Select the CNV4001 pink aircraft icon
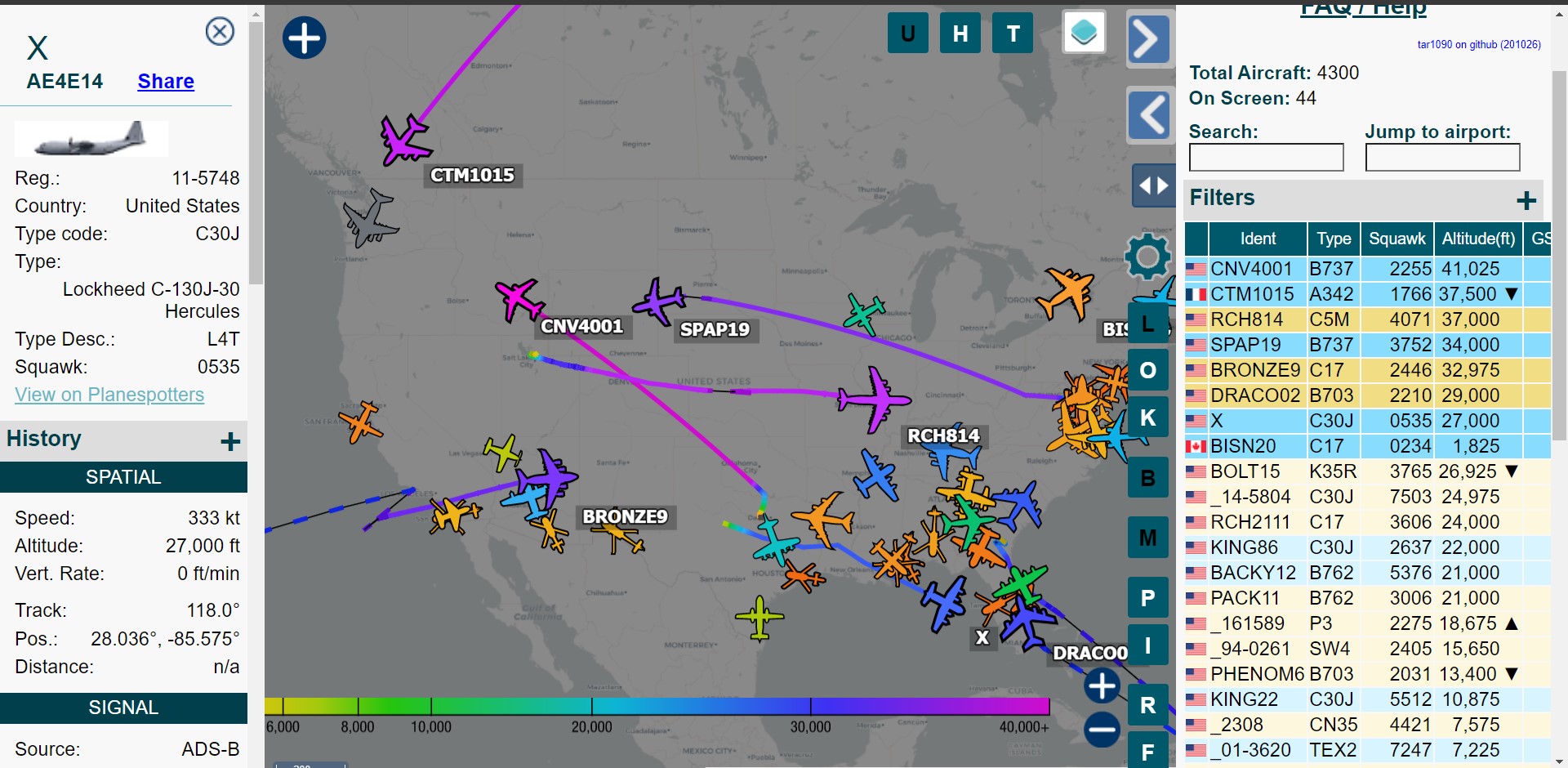 (x=518, y=299)
